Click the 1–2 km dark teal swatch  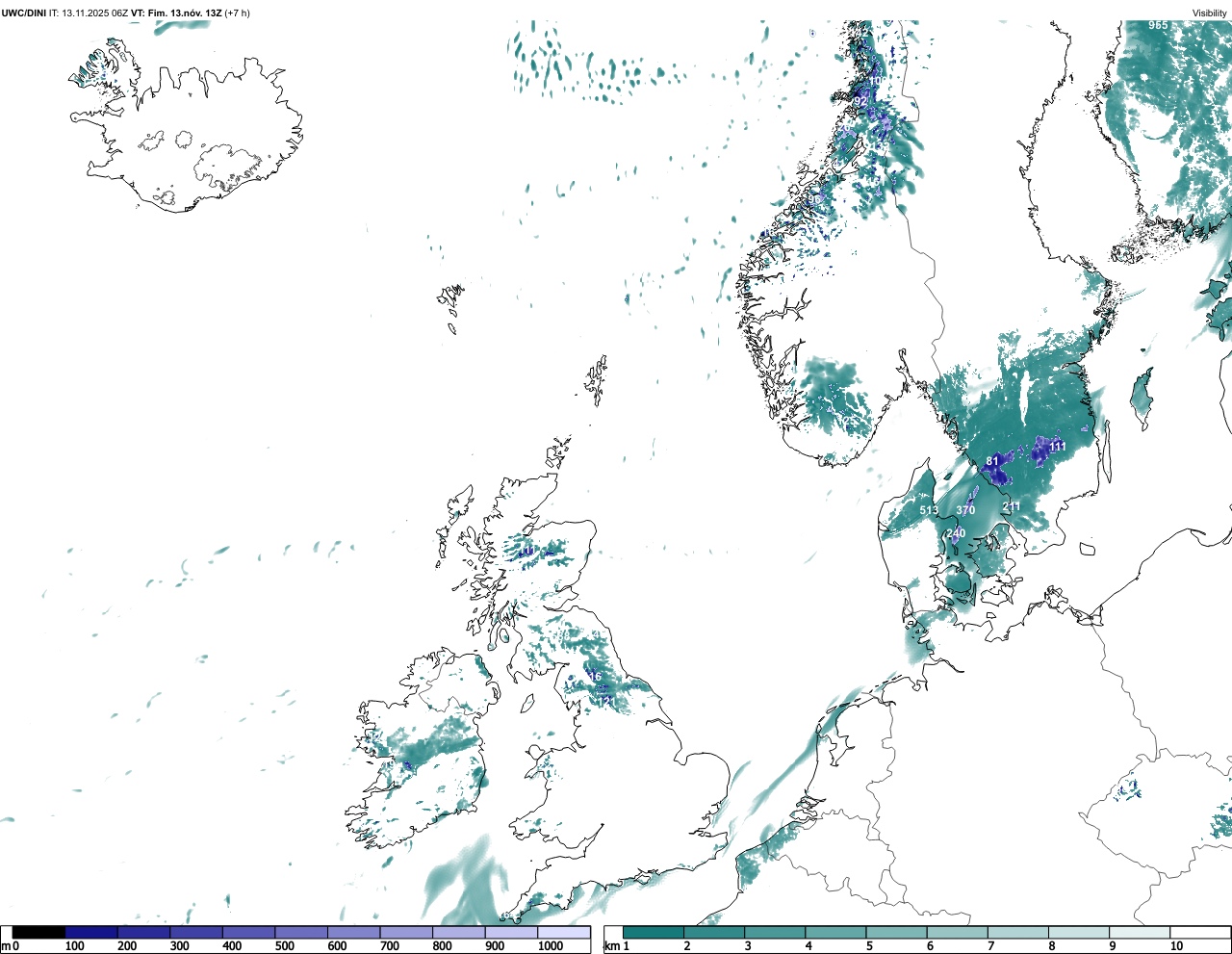[654, 933]
